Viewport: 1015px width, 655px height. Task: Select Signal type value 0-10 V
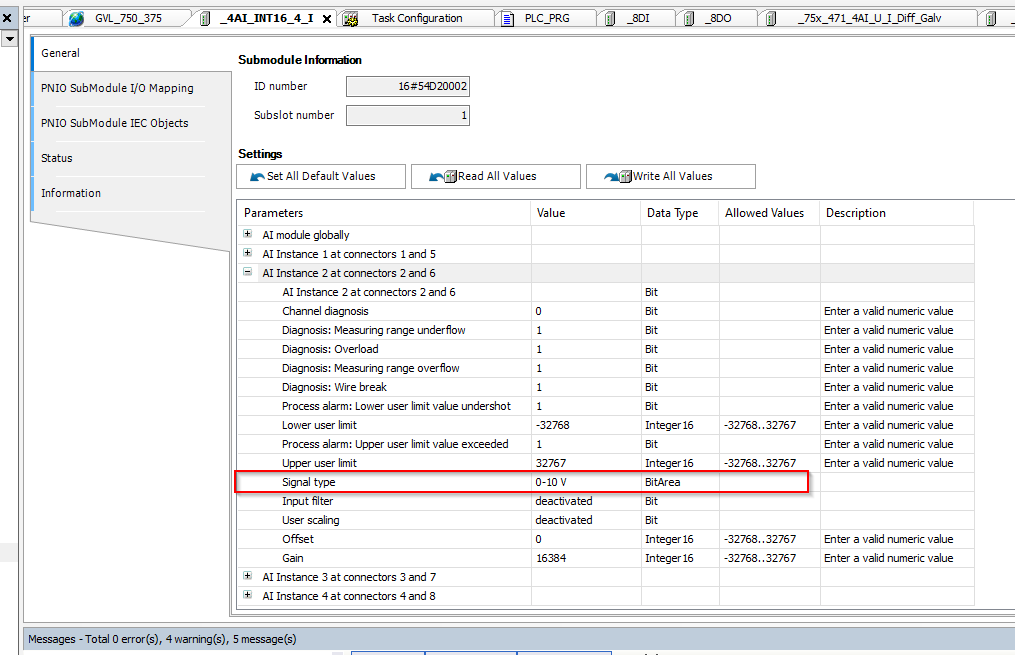[x=586, y=482]
